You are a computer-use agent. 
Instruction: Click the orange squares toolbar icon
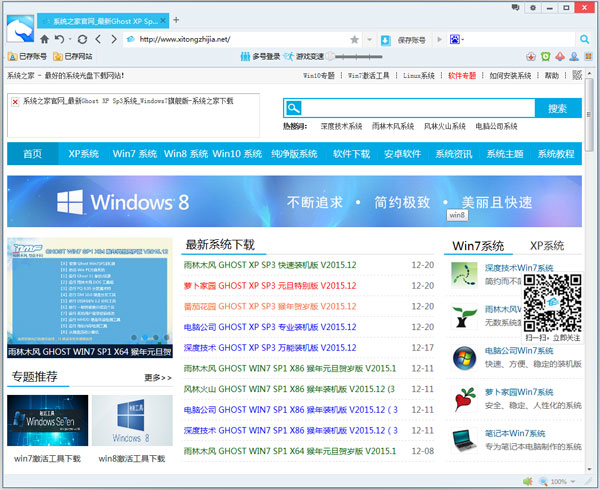(588, 57)
